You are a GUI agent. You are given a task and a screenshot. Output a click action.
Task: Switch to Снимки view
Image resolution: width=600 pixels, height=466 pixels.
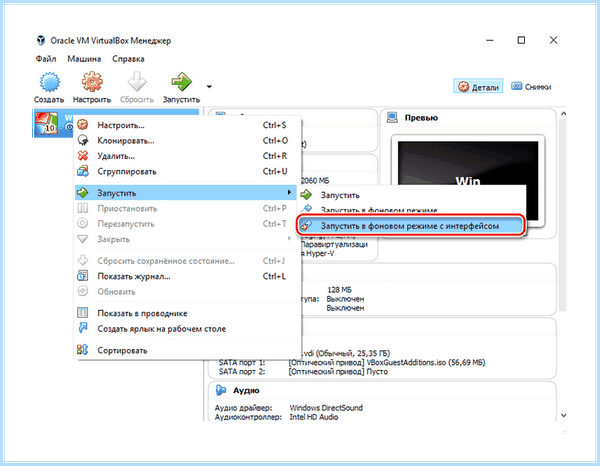point(531,87)
